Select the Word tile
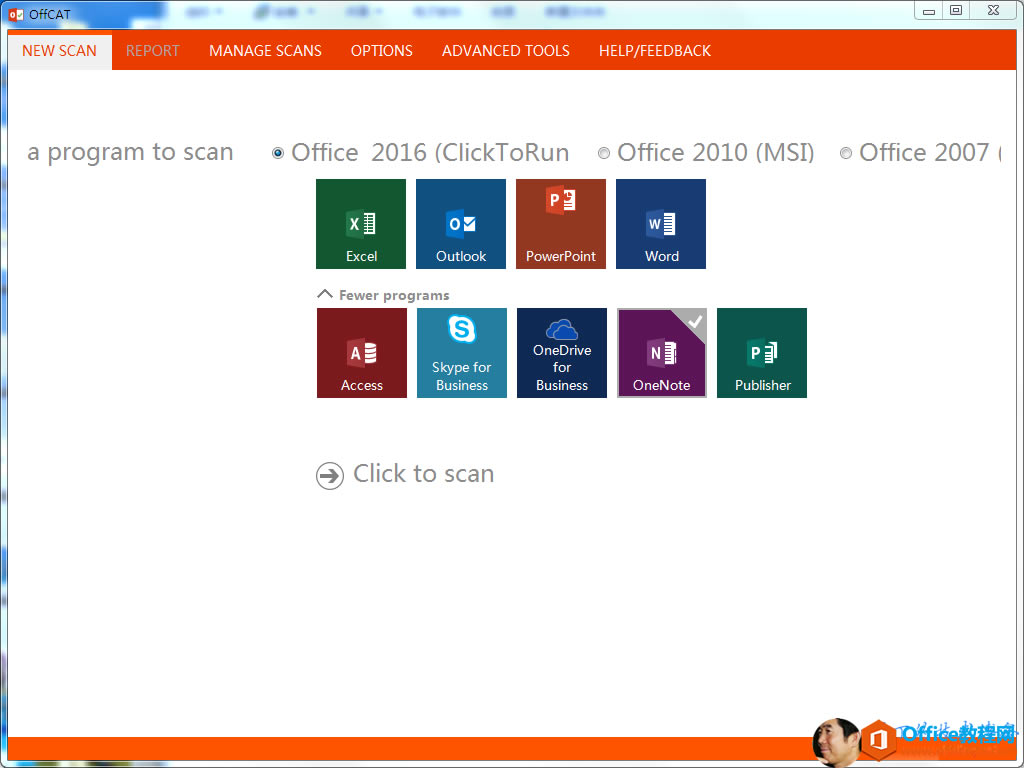Viewport: 1024px width, 768px height. (x=660, y=223)
